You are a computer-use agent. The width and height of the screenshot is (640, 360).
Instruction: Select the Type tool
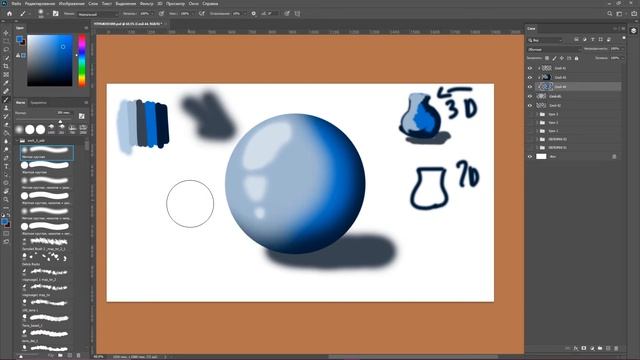(x=6, y=166)
